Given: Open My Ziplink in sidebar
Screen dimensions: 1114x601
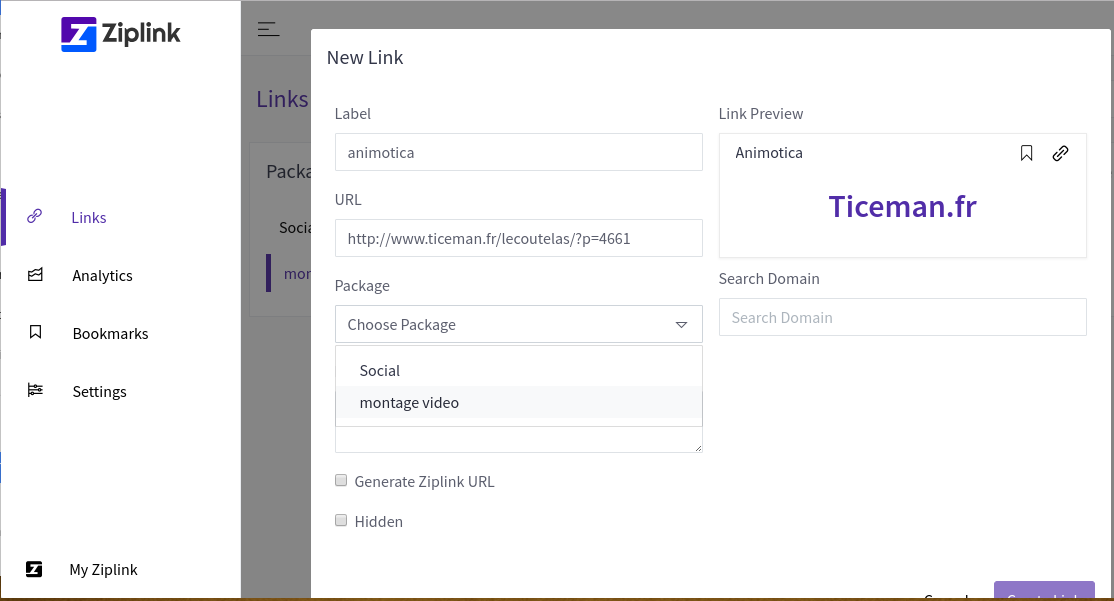Looking at the screenshot, I should [x=103, y=570].
